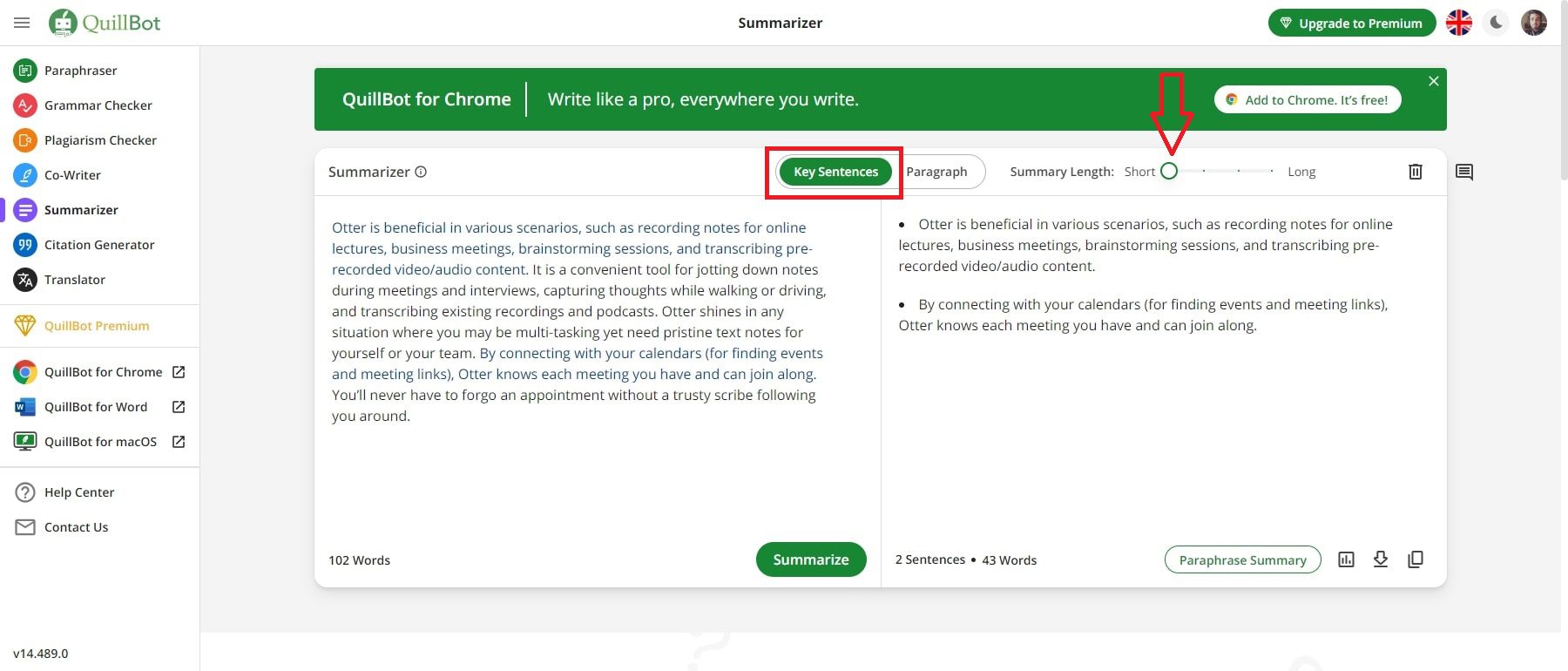Click the Summarizer info icon
This screenshot has width=1568, height=671.
coord(421,172)
